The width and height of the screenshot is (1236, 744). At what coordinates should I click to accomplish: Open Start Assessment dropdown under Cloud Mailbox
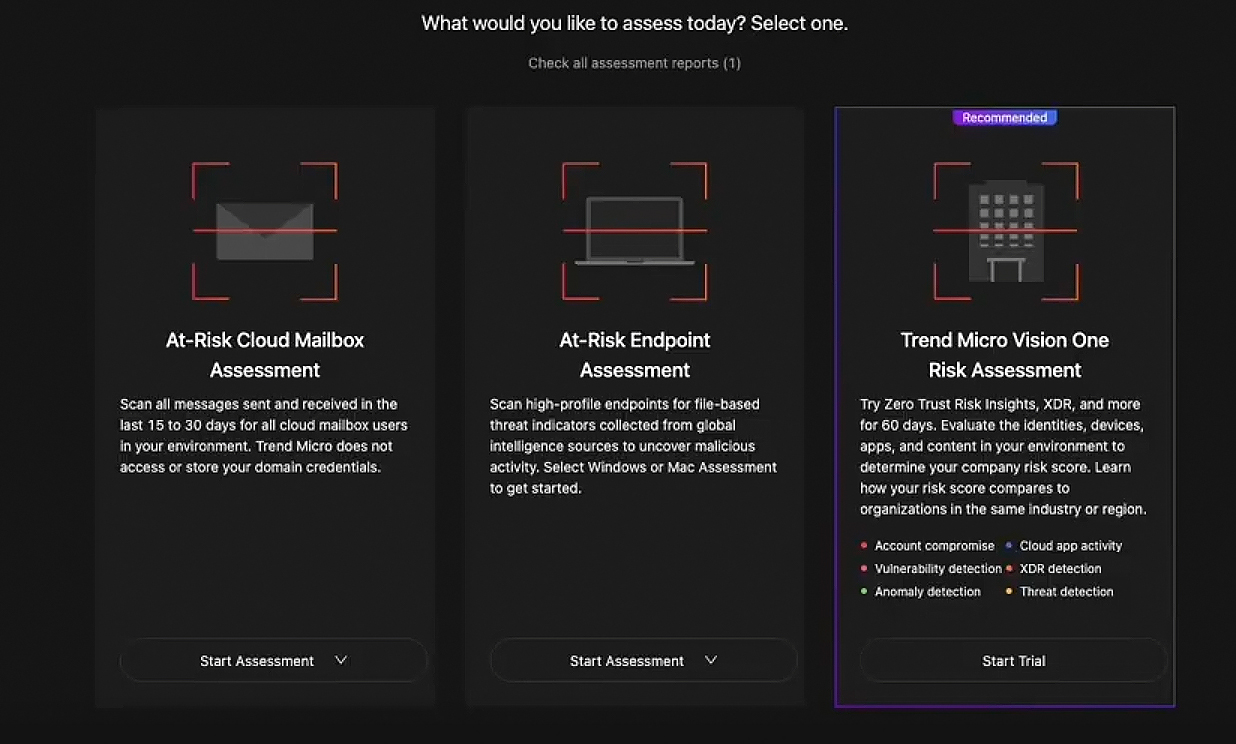click(x=257, y=661)
